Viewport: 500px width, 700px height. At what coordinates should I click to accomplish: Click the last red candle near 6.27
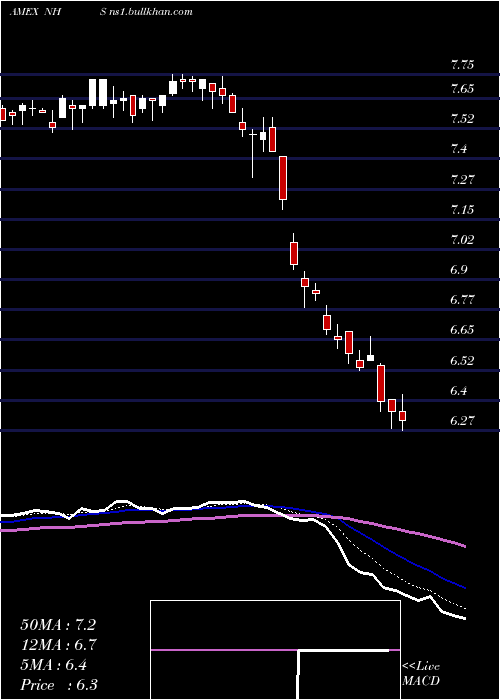click(x=403, y=416)
